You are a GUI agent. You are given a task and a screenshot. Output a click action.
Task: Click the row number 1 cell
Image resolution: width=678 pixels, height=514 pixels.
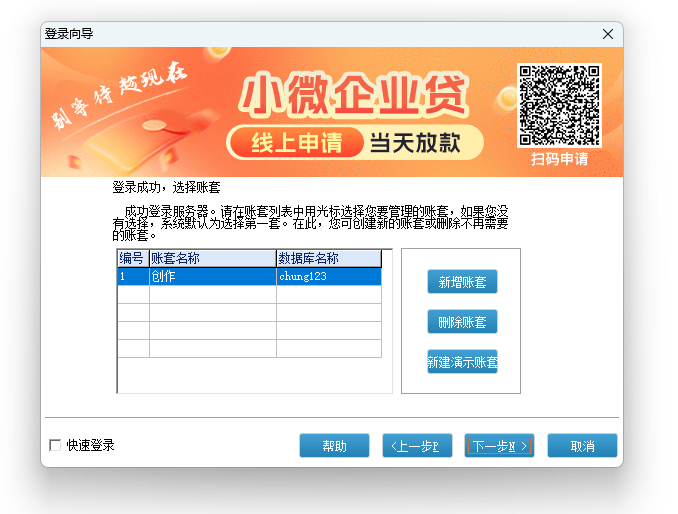point(132,277)
